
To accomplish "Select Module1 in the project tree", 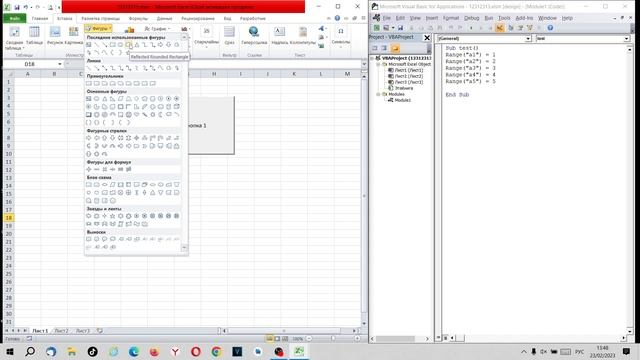I will click(402, 100).
